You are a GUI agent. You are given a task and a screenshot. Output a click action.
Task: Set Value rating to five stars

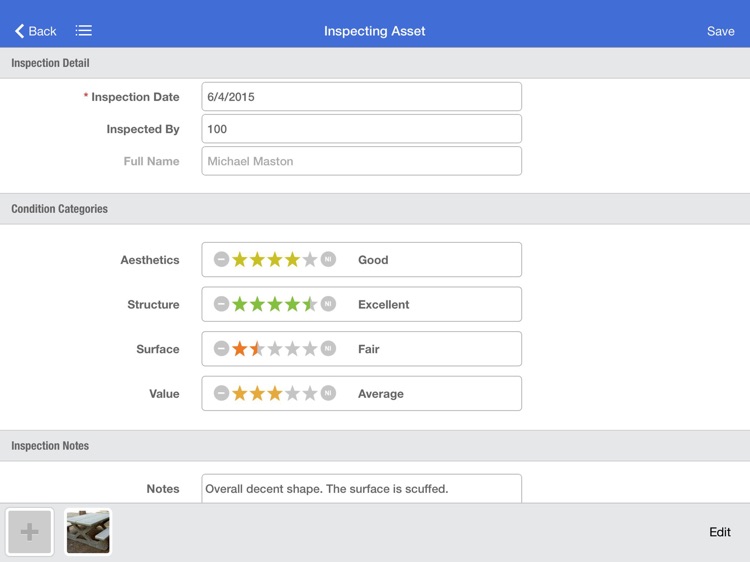point(310,393)
